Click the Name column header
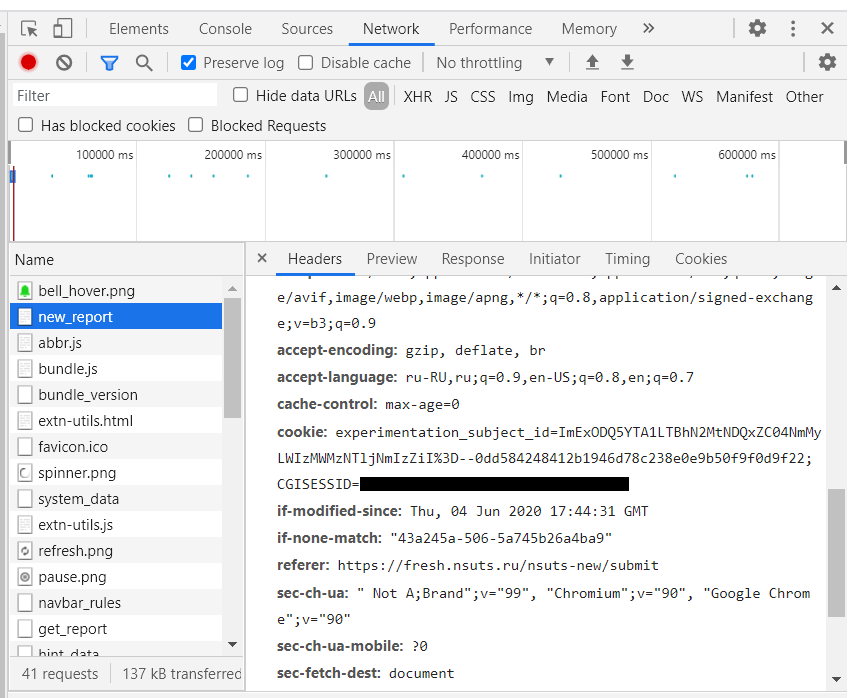 click(126, 259)
